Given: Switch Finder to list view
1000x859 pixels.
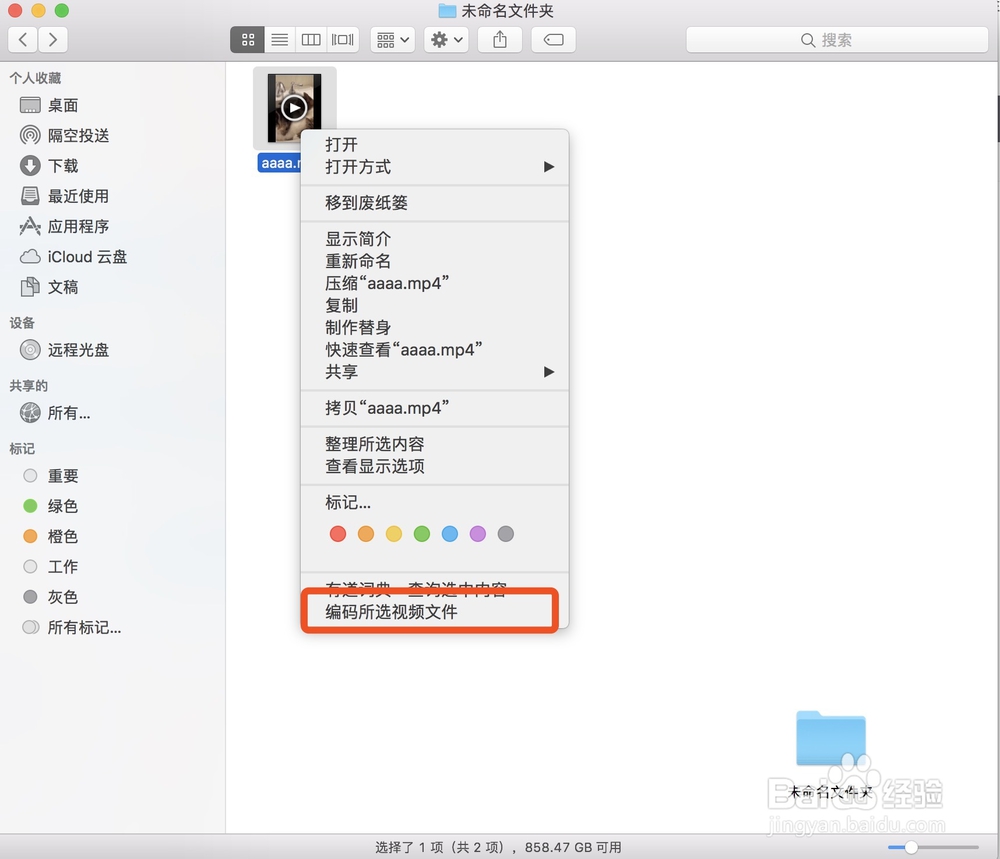Looking at the screenshot, I should tap(279, 40).
